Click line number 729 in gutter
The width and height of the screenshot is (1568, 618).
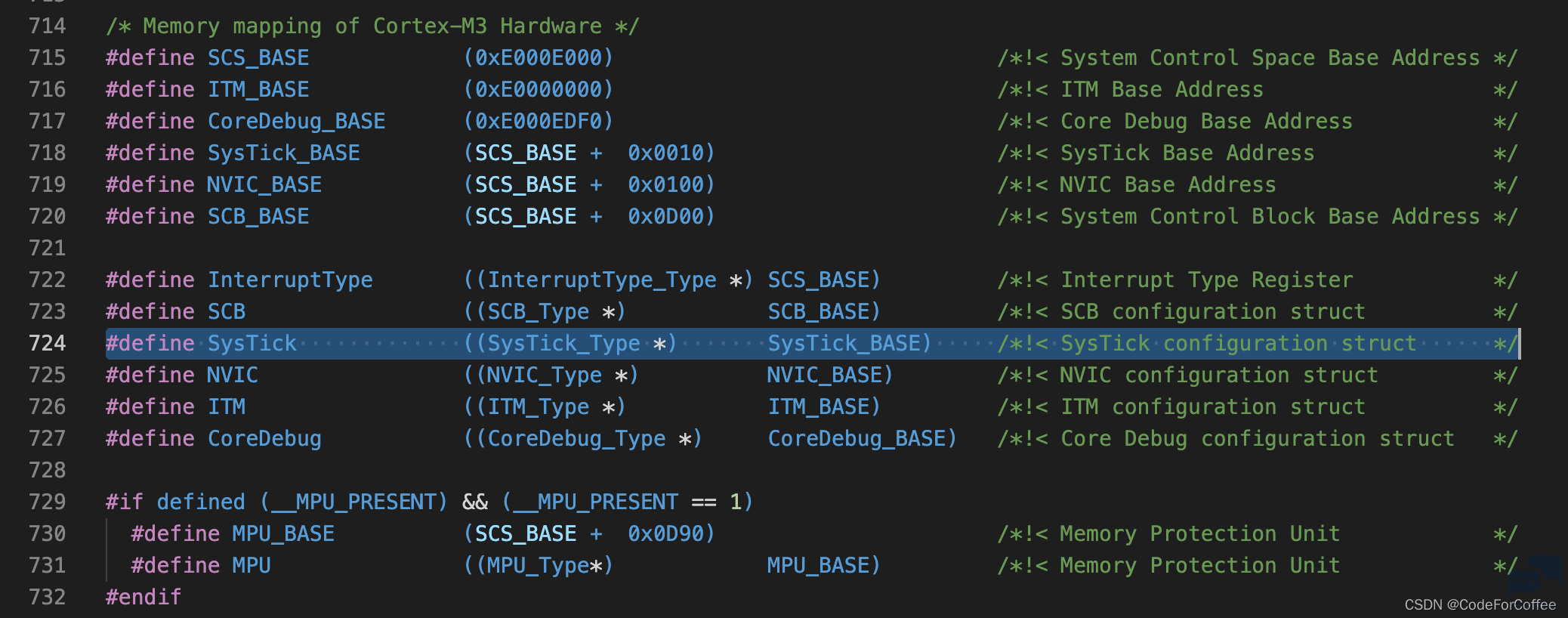pos(48,502)
